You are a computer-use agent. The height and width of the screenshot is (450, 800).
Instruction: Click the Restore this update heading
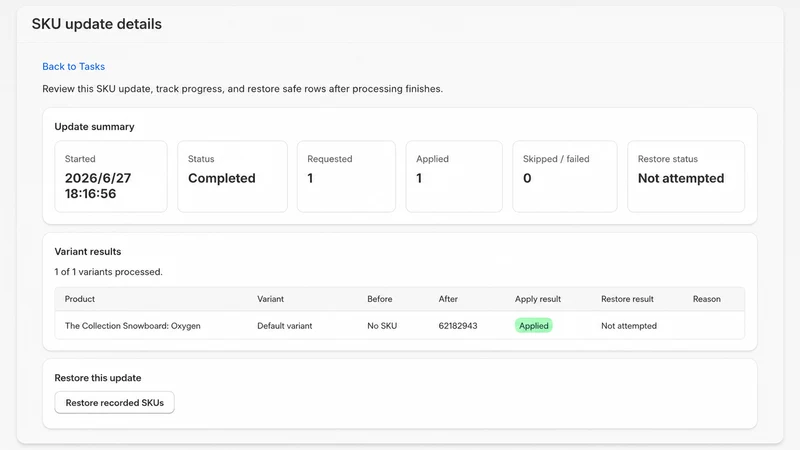point(98,378)
